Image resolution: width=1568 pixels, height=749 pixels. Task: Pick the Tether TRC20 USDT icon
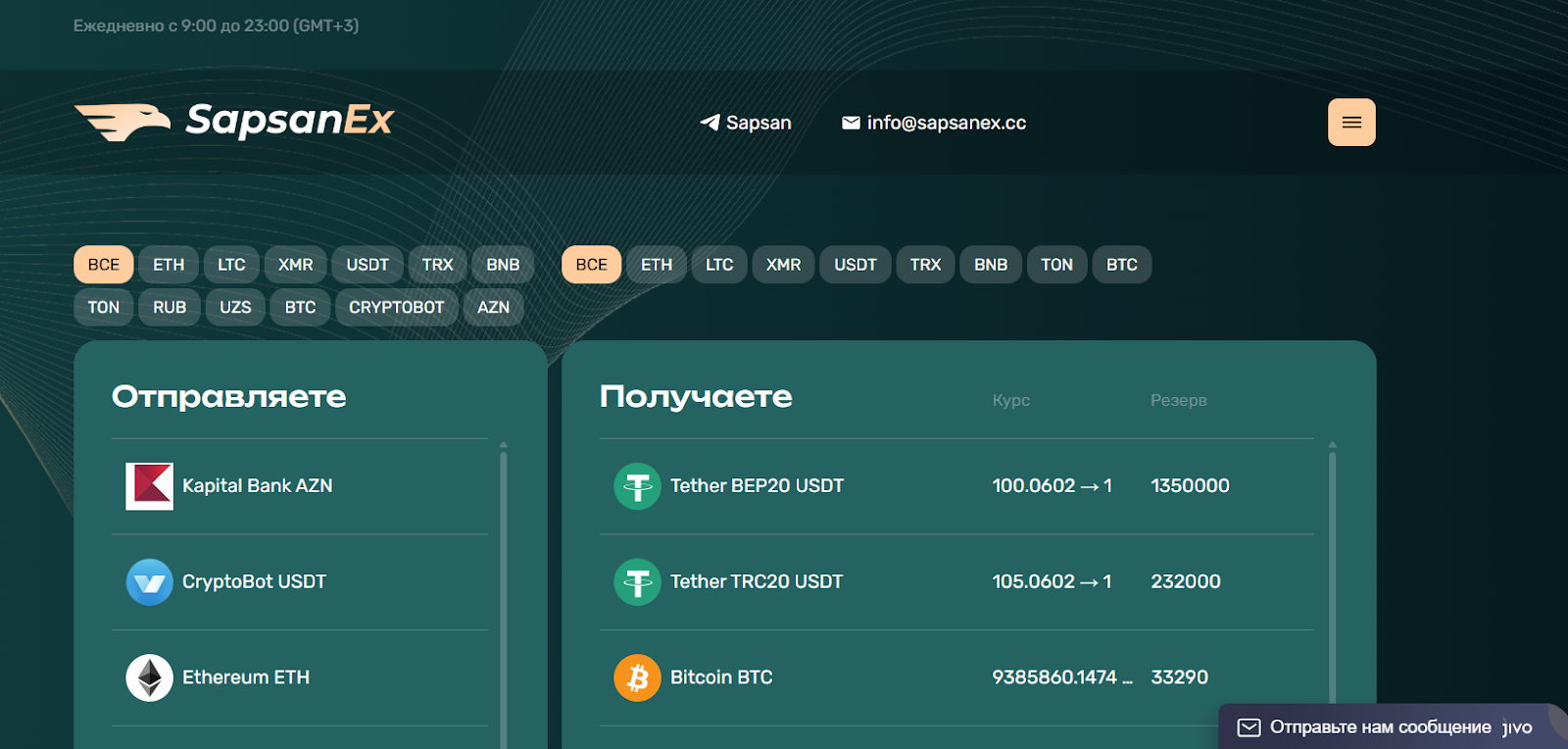tap(638, 582)
